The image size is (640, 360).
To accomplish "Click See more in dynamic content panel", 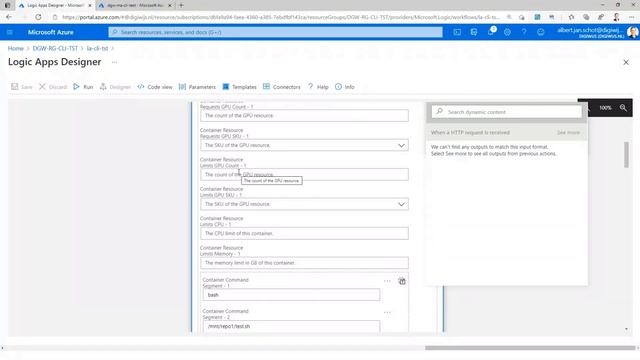I will pos(568,133).
